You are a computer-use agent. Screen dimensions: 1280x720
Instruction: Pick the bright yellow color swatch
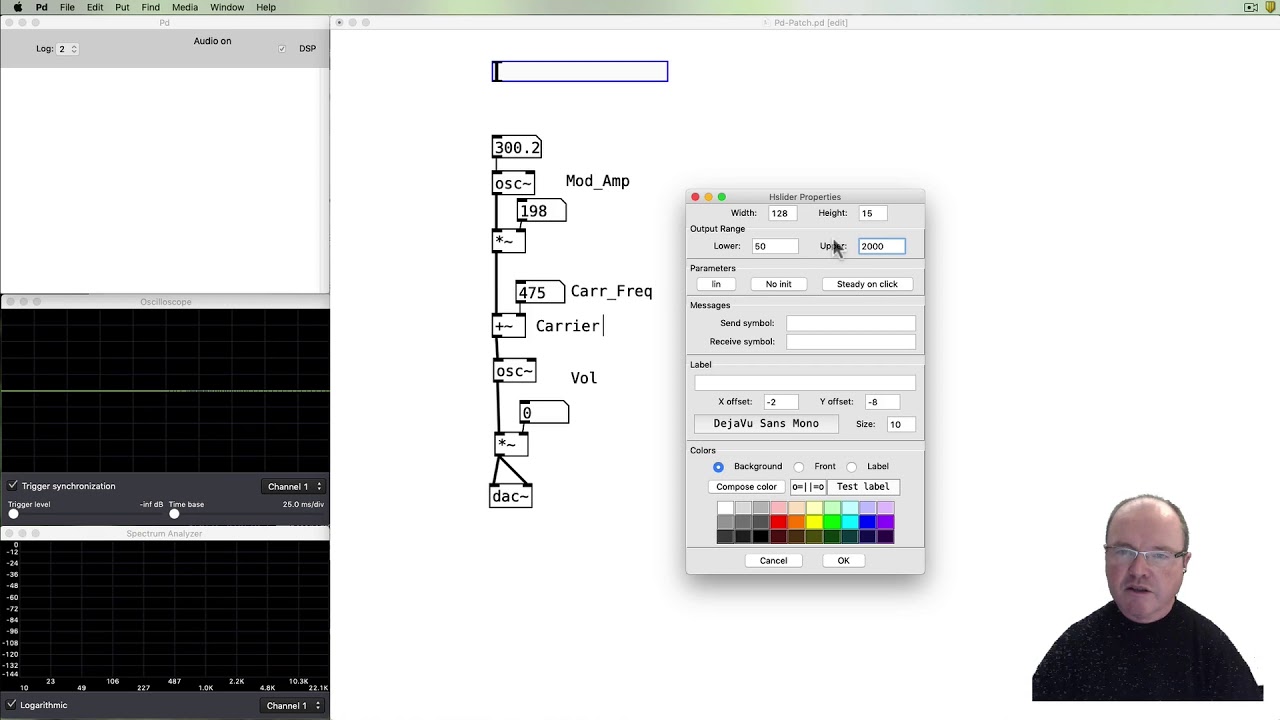pyautogui.click(x=814, y=522)
